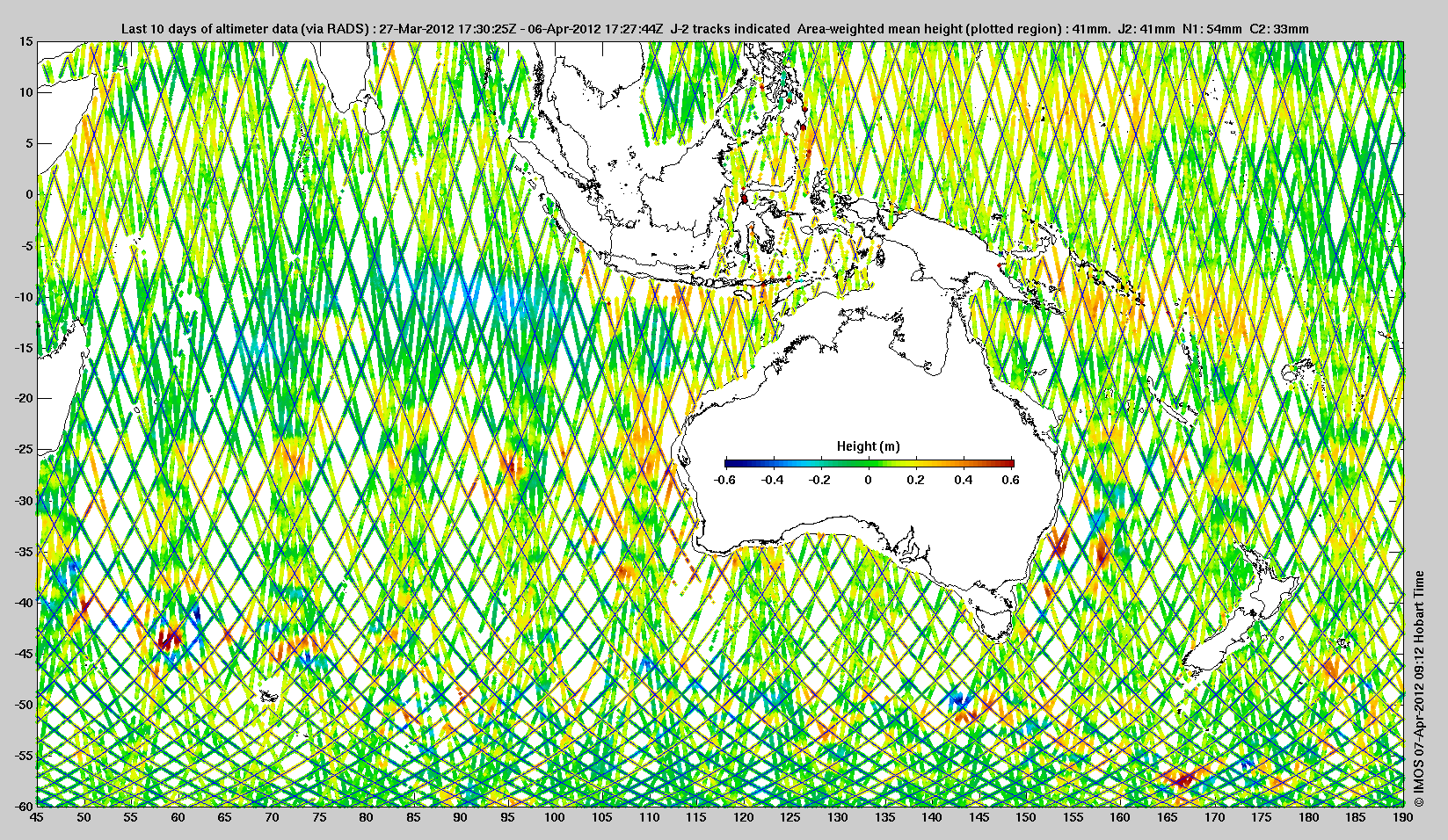Click longitude axis label 160

pos(1120,817)
